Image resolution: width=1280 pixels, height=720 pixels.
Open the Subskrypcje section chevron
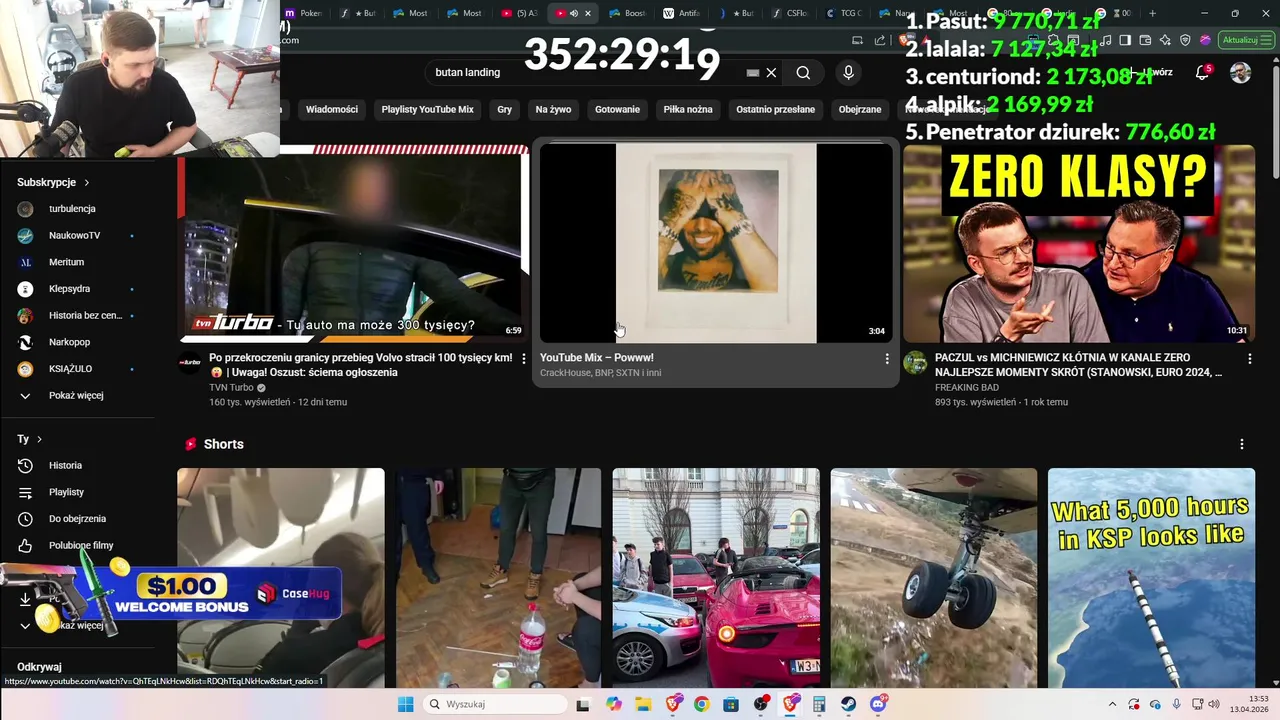87,183
